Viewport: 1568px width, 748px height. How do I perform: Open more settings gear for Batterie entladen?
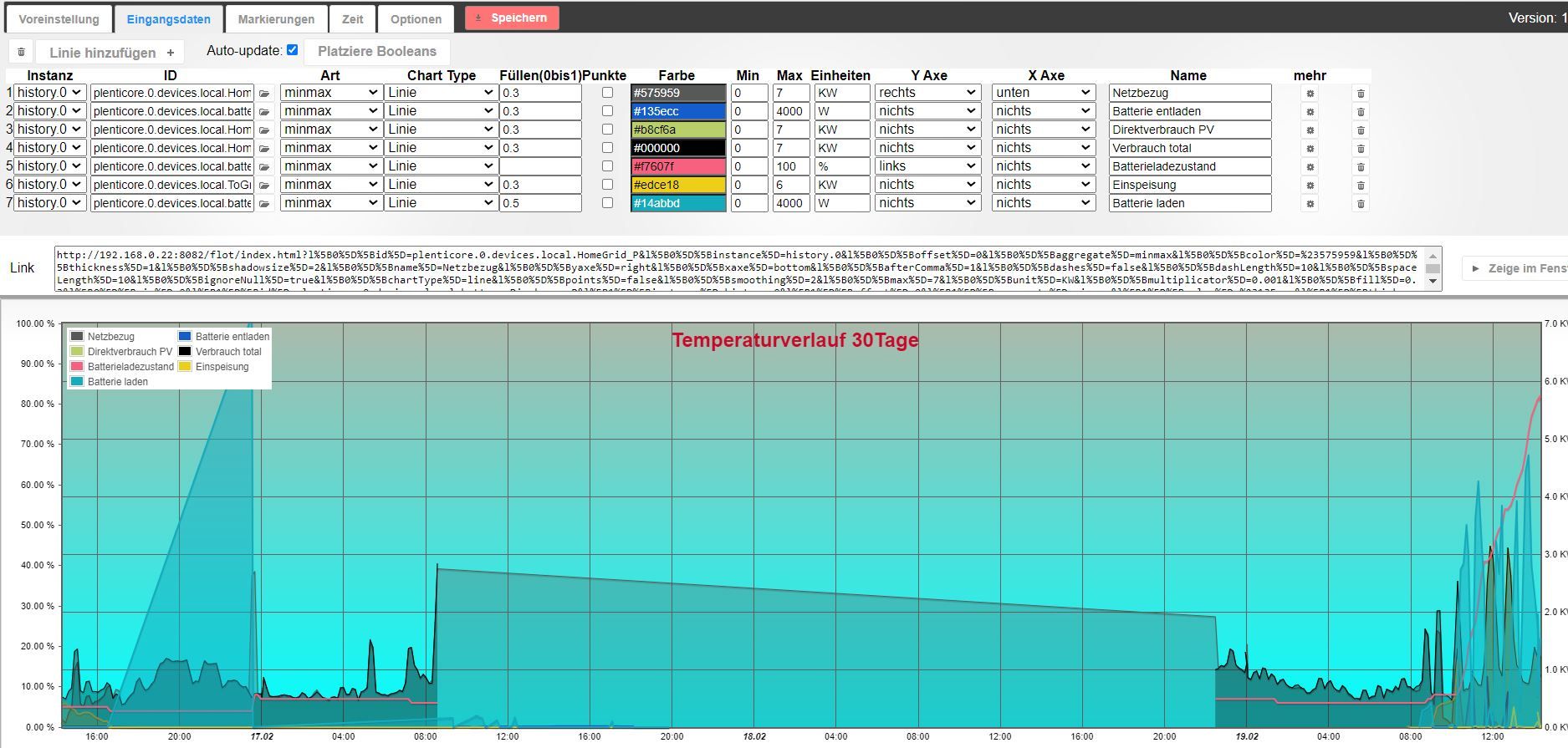coord(1310,112)
